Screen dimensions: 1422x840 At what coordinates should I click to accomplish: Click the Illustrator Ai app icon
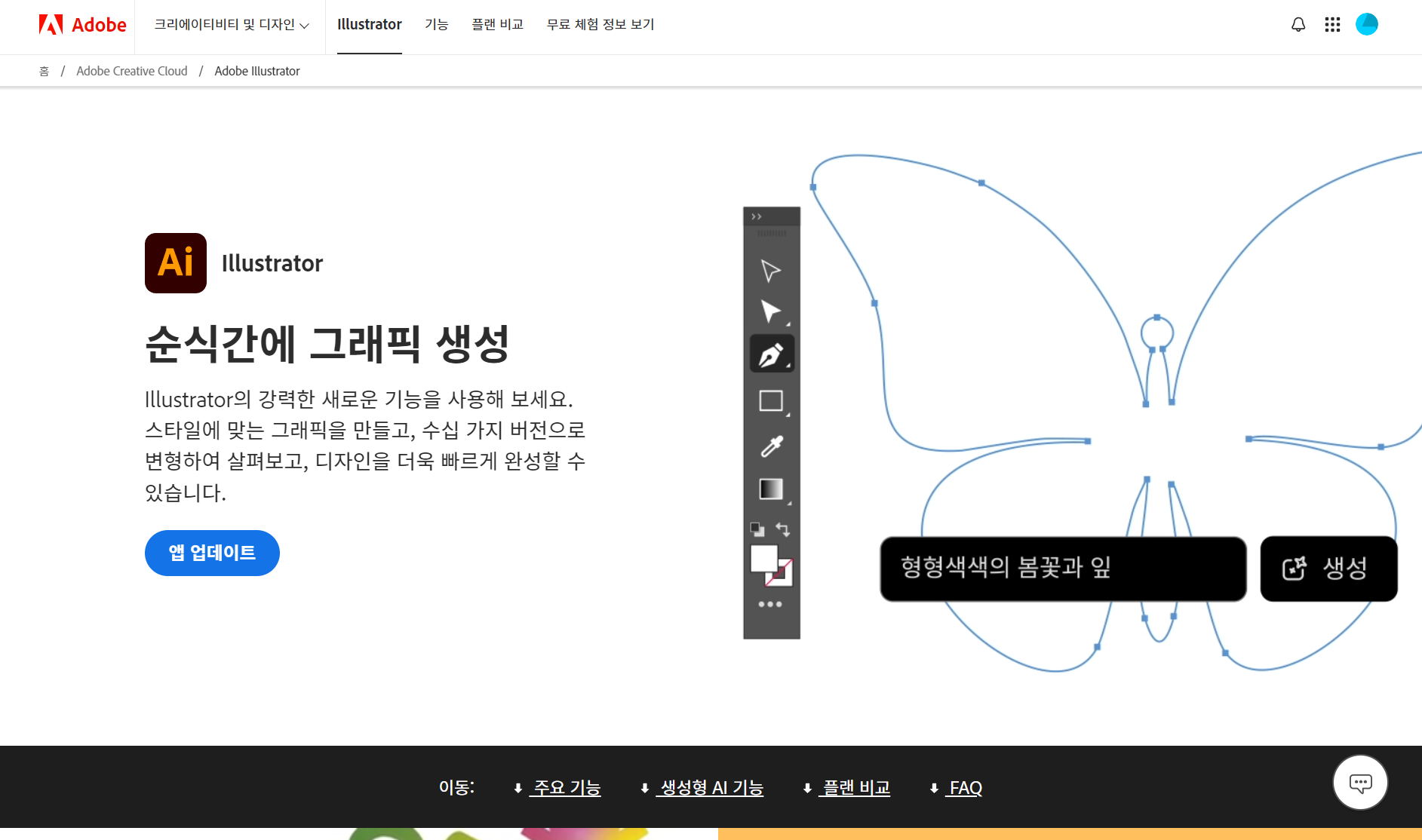(x=176, y=263)
